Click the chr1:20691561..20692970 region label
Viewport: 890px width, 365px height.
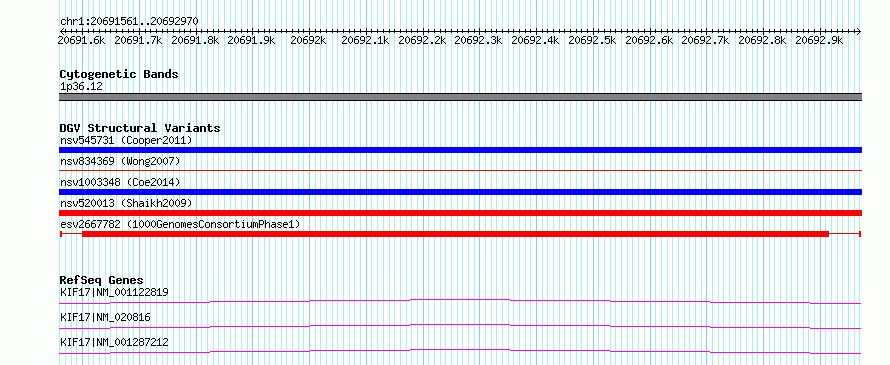(129, 22)
